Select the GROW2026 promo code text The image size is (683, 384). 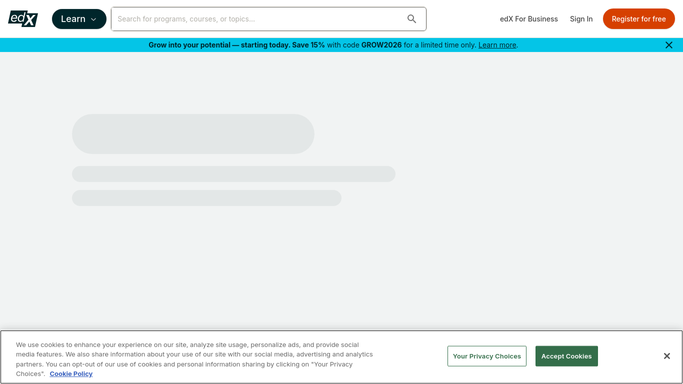pyautogui.click(x=381, y=45)
